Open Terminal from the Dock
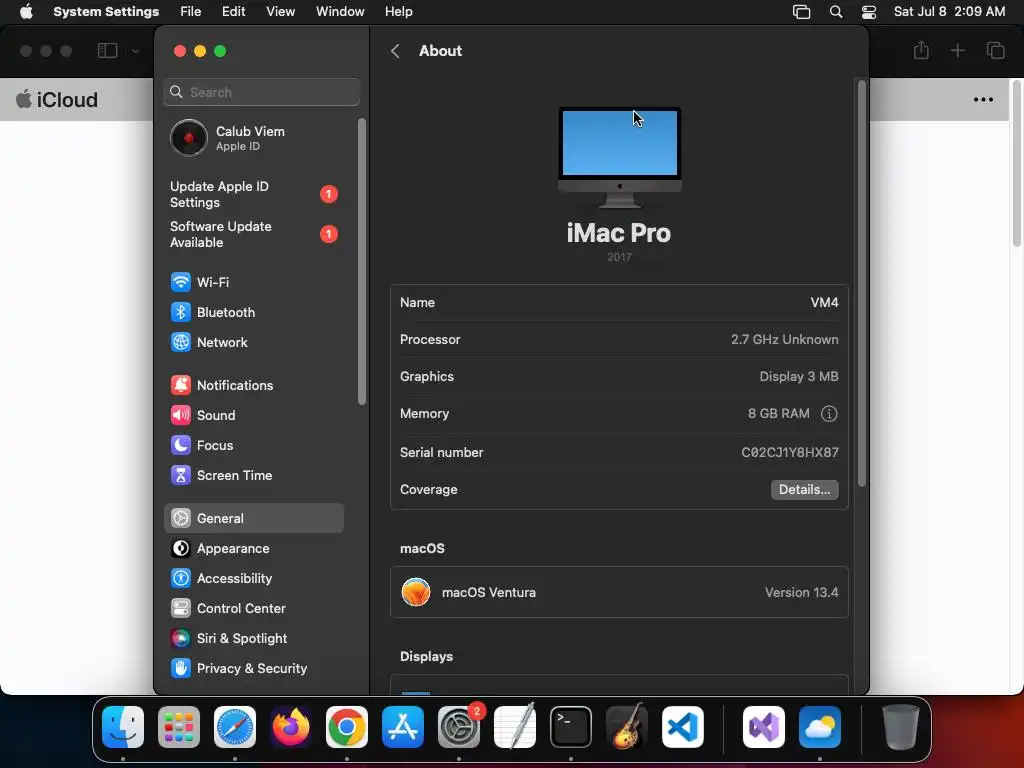The height and width of the screenshot is (768, 1024). click(x=571, y=727)
